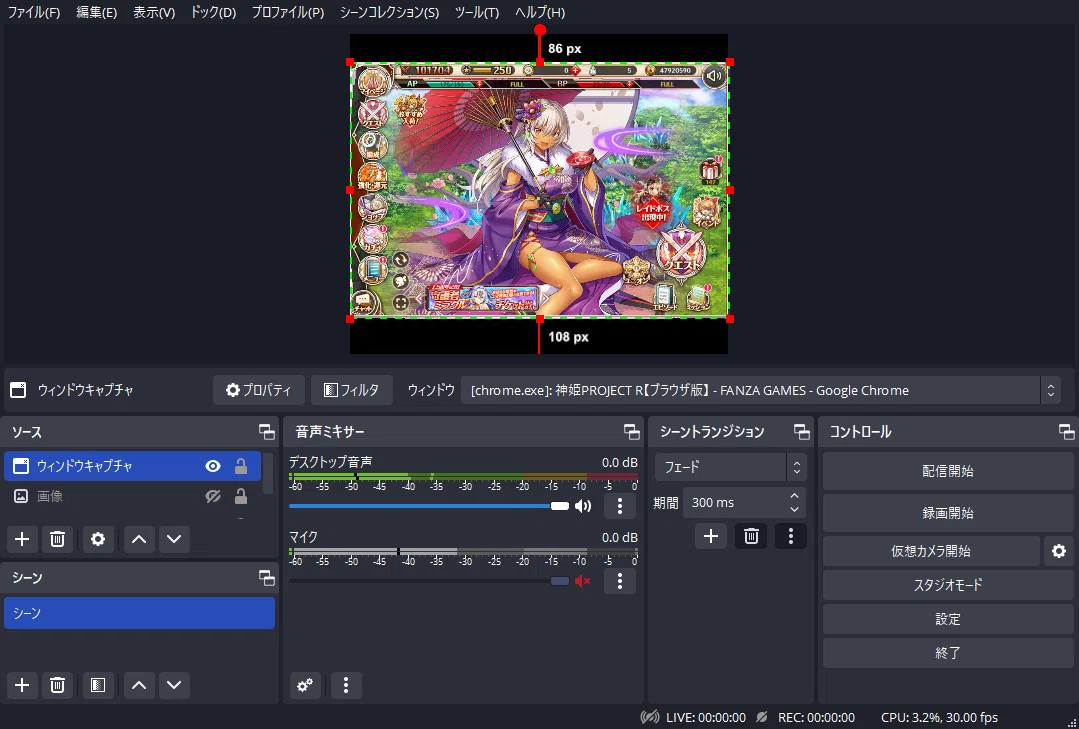The height and width of the screenshot is (729, 1079).
Task: Click game preview in canvas
Action: pos(540,190)
